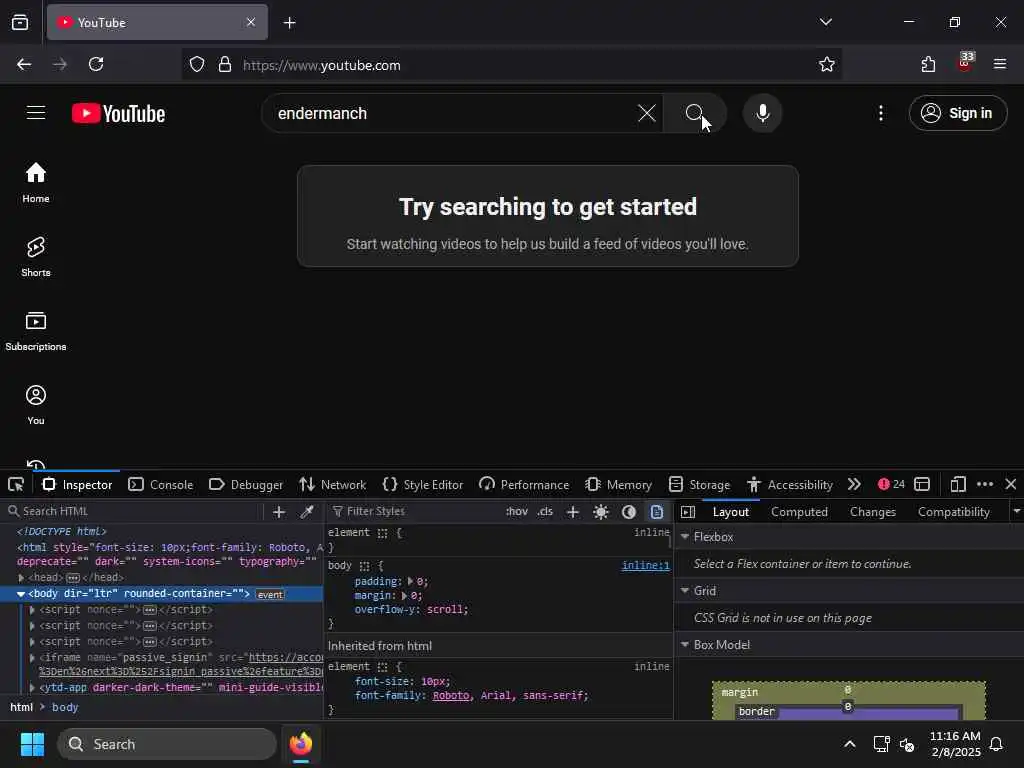Toggle the event badge on body

click(270, 594)
